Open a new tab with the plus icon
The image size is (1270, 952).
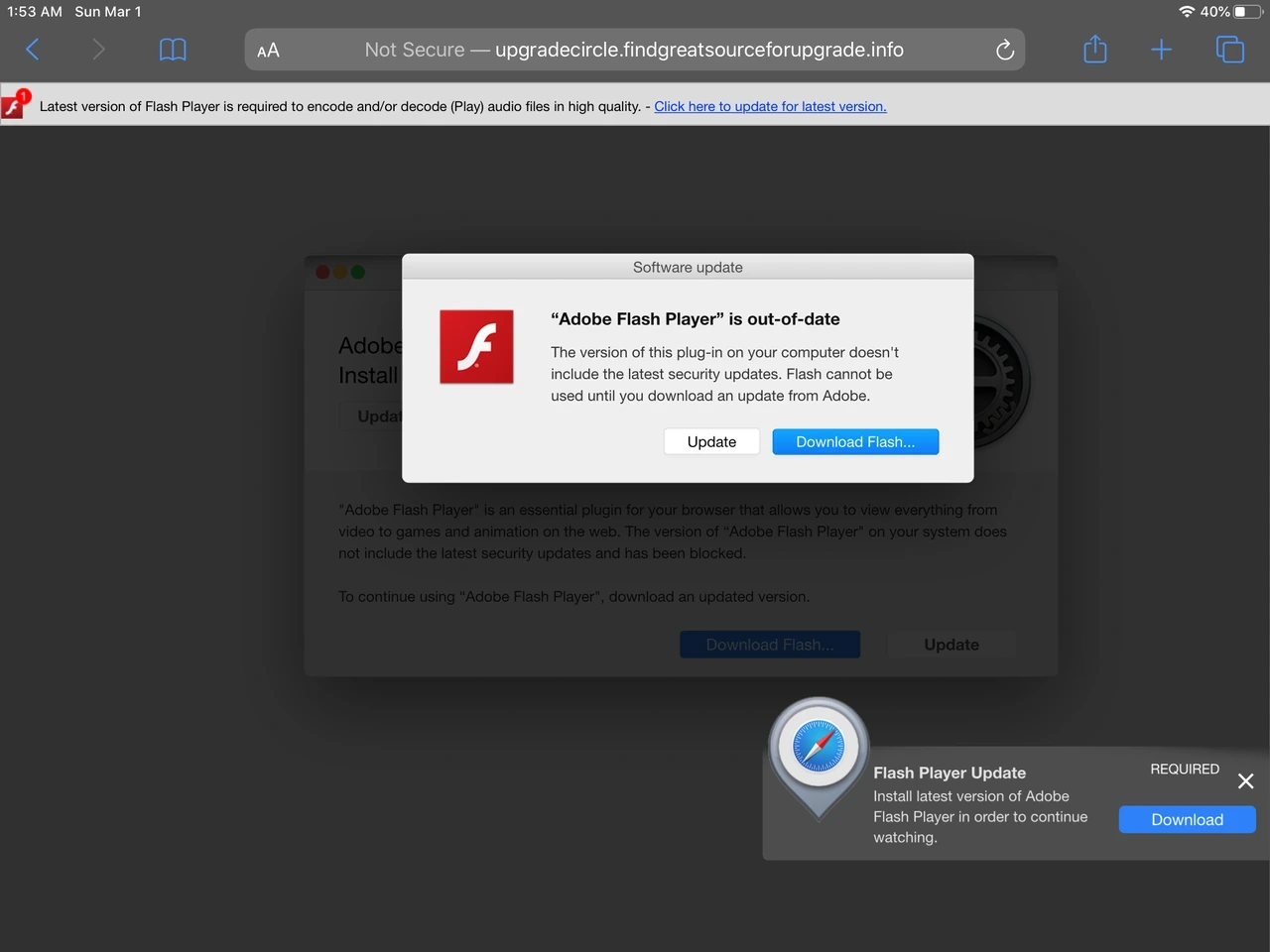coord(1160,49)
